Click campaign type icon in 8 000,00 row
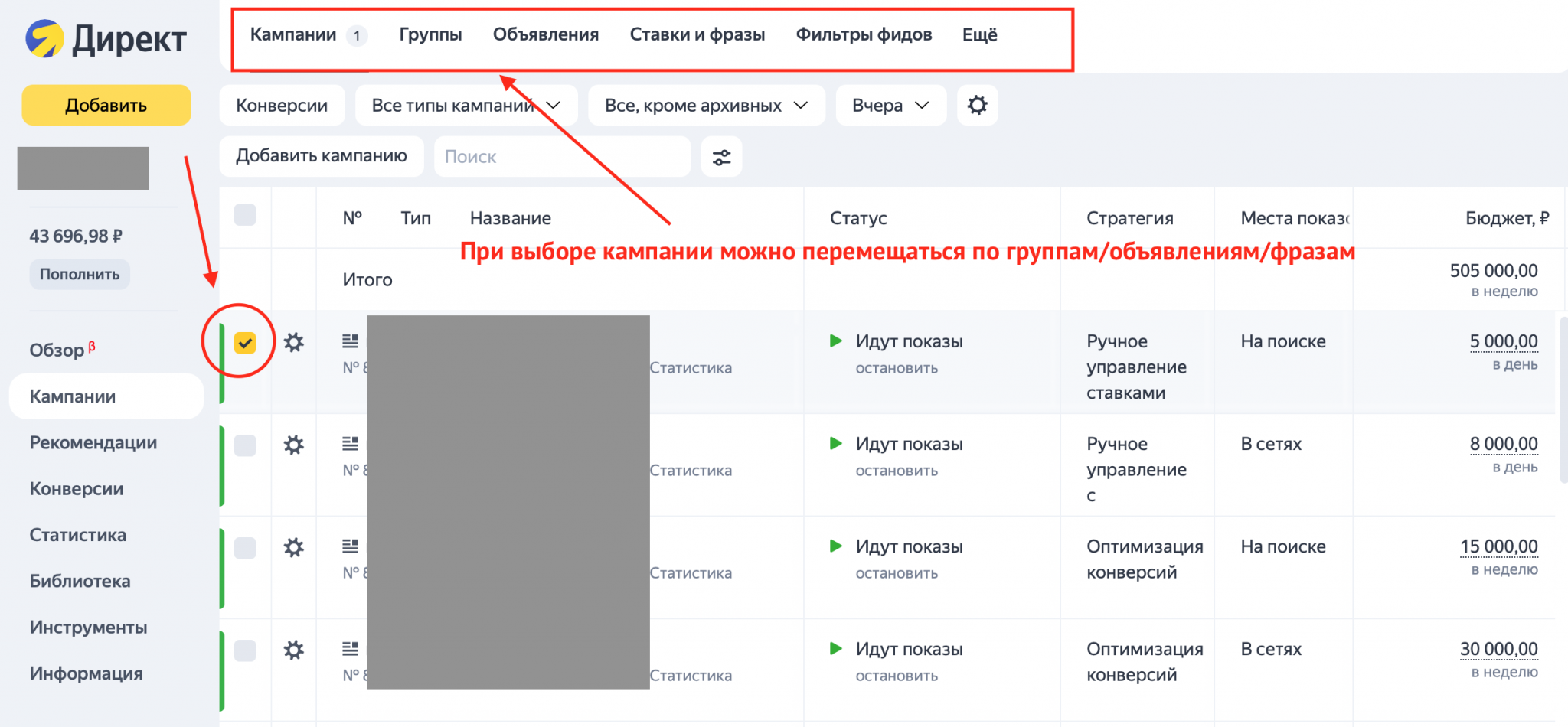The height and width of the screenshot is (727, 1568). coord(350,443)
